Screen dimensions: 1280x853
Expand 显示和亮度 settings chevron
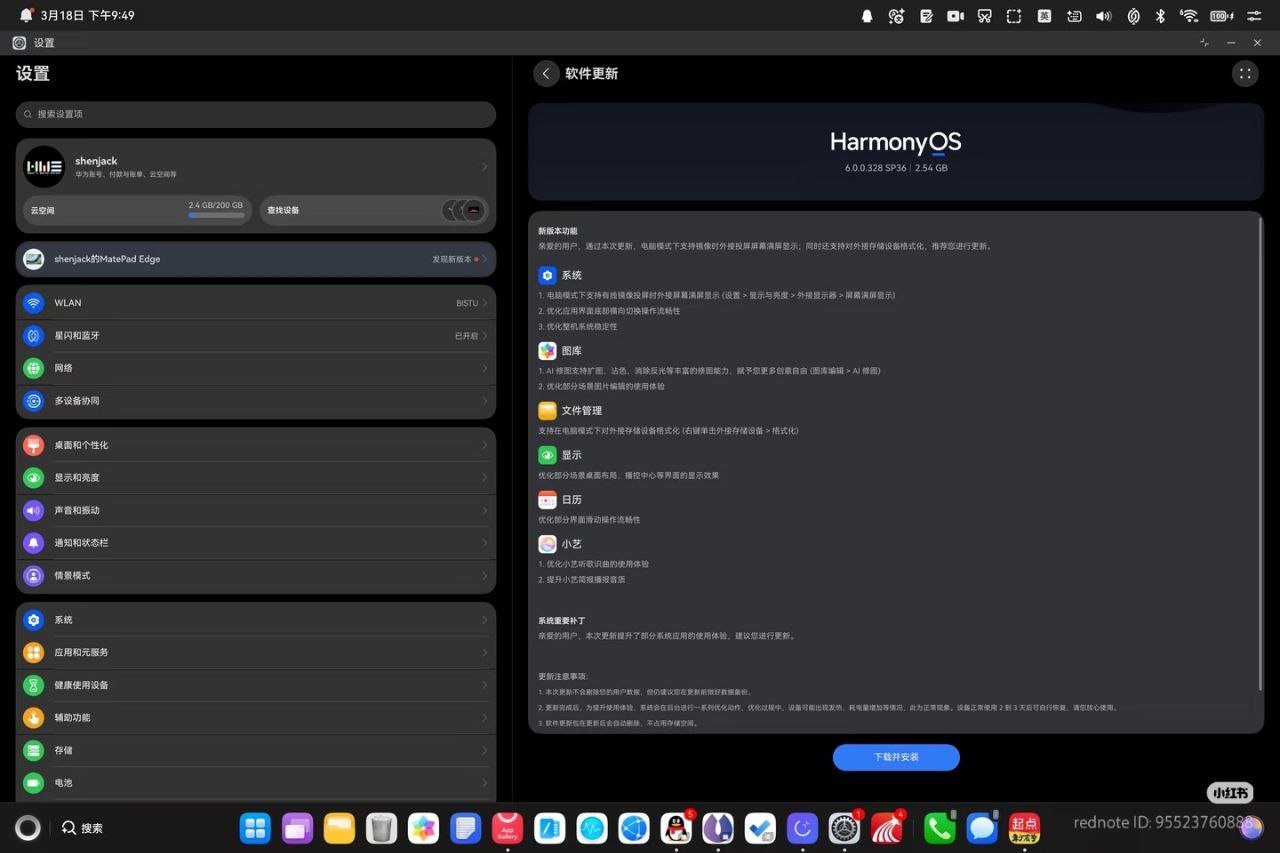(484, 478)
